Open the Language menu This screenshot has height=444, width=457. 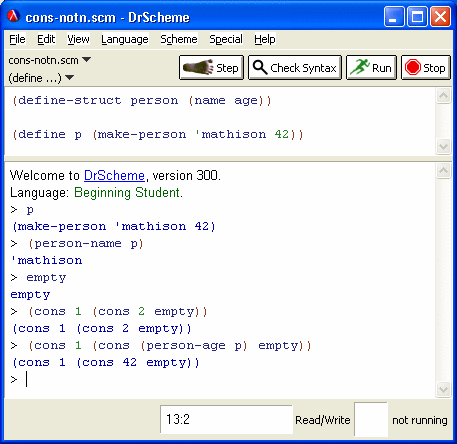(125, 39)
